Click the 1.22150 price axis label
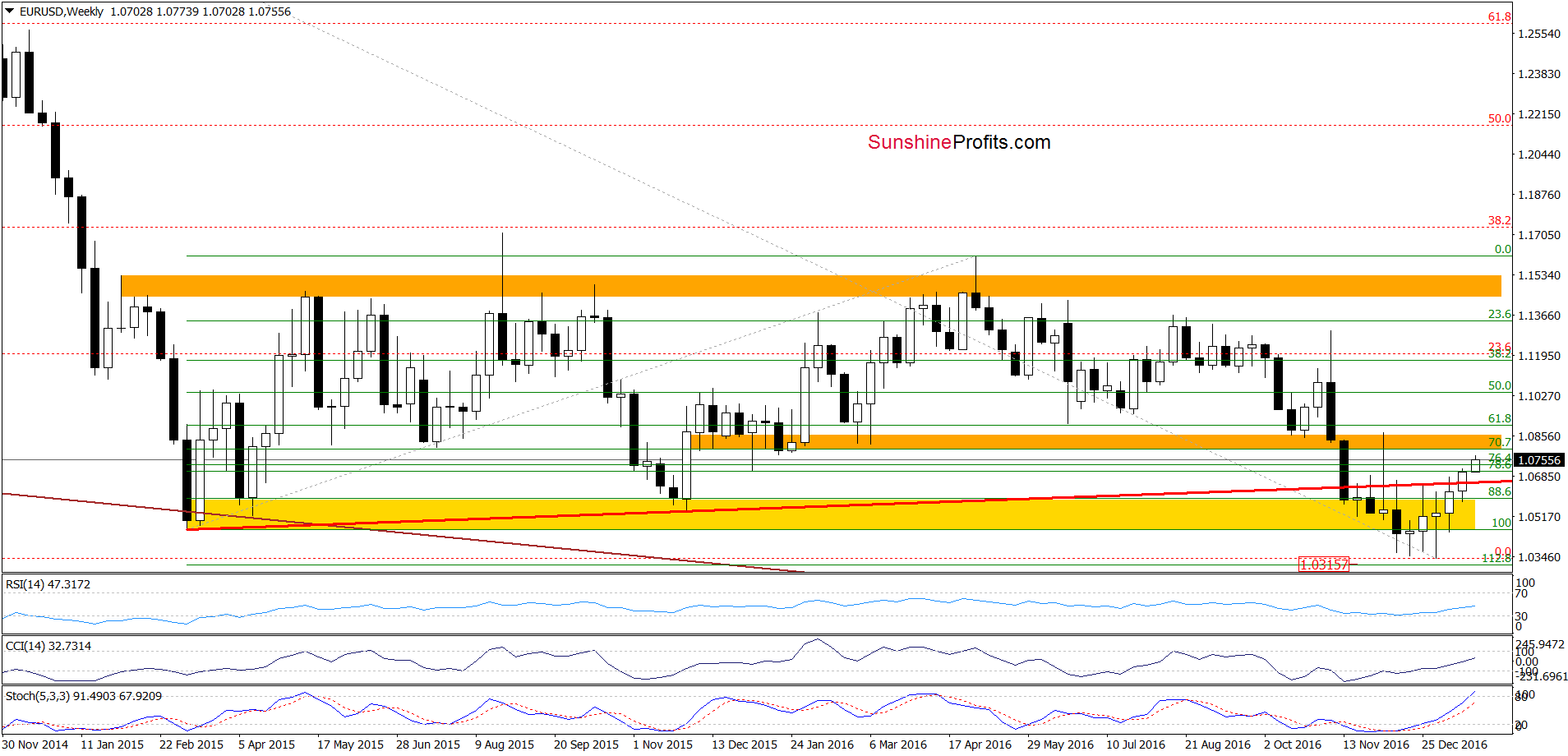The width and height of the screenshot is (1568, 756). pyautogui.click(x=1539, y=114)
